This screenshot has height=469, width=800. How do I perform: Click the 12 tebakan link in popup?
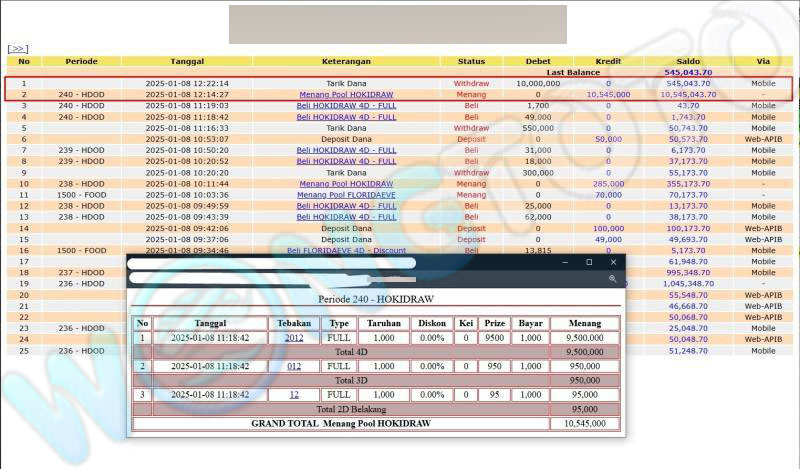(294, 395)
